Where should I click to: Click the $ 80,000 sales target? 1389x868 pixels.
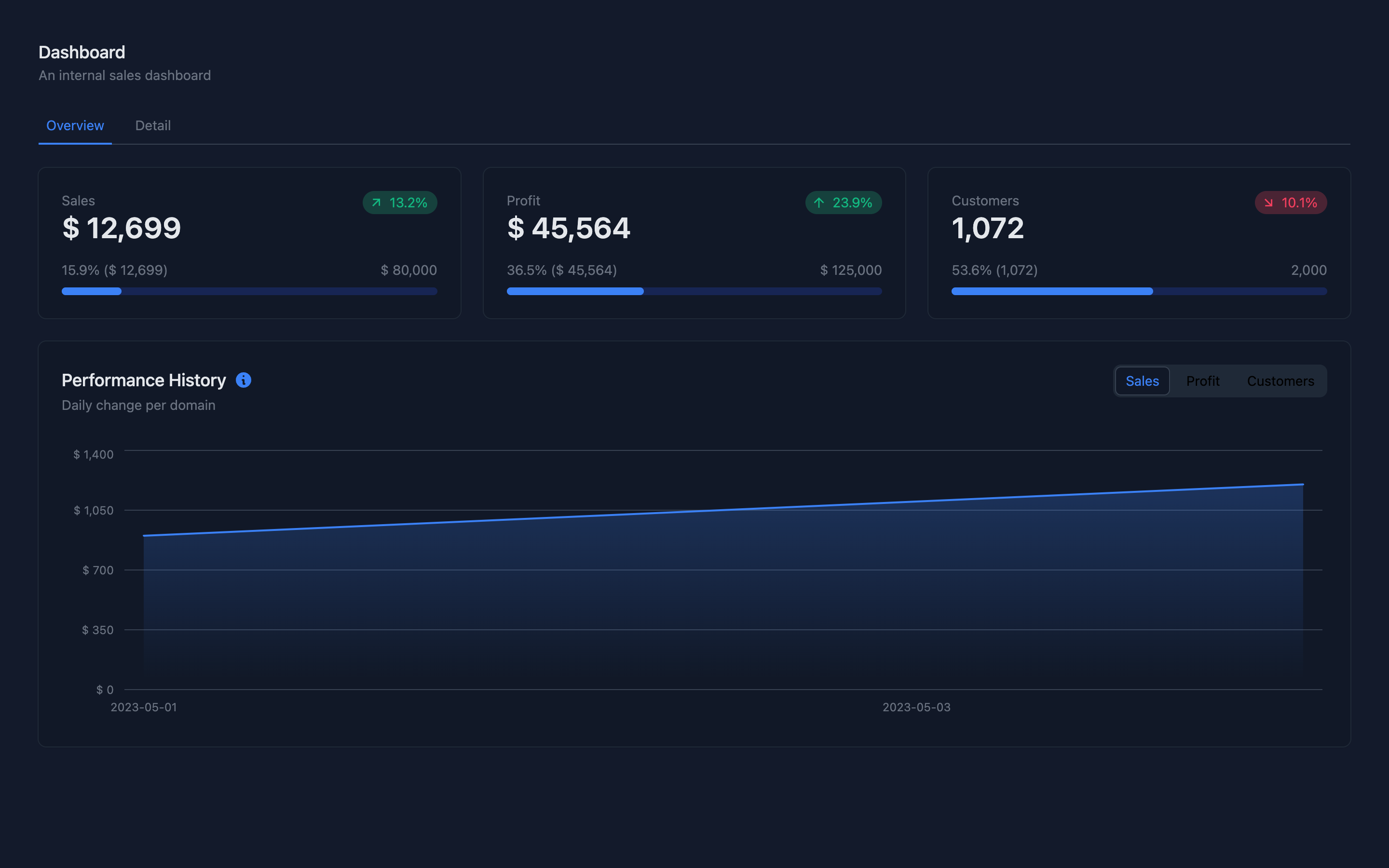(x=409, y=271)
